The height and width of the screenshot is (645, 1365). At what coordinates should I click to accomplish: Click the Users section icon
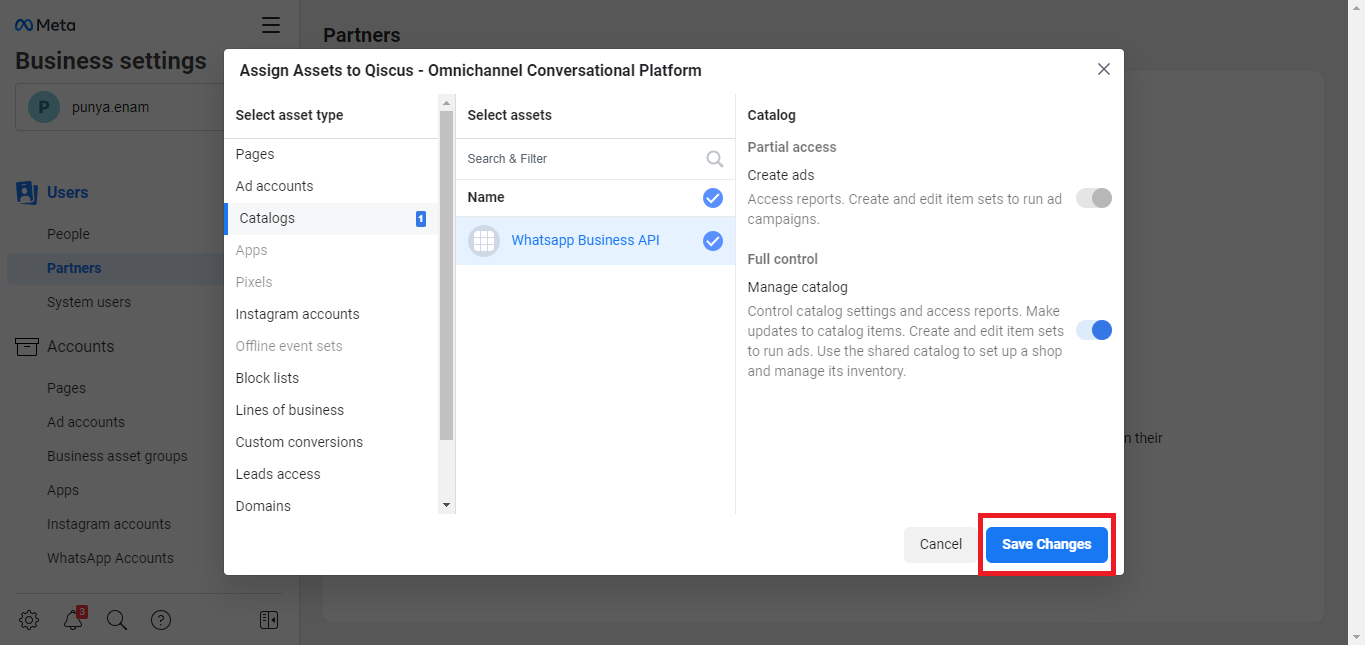(27, 192)
